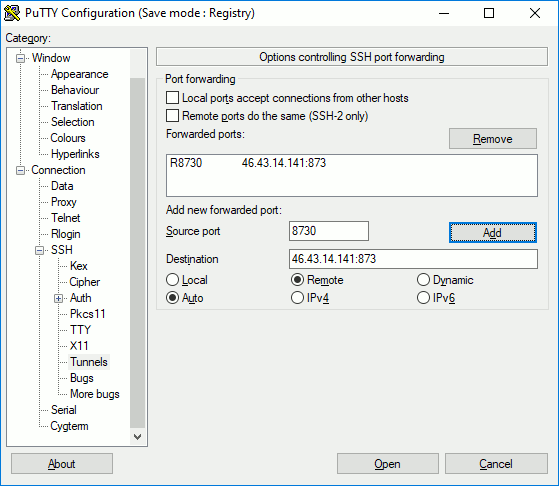Select the Local radio button
The image size is (559, 486).
pos(173,280)
